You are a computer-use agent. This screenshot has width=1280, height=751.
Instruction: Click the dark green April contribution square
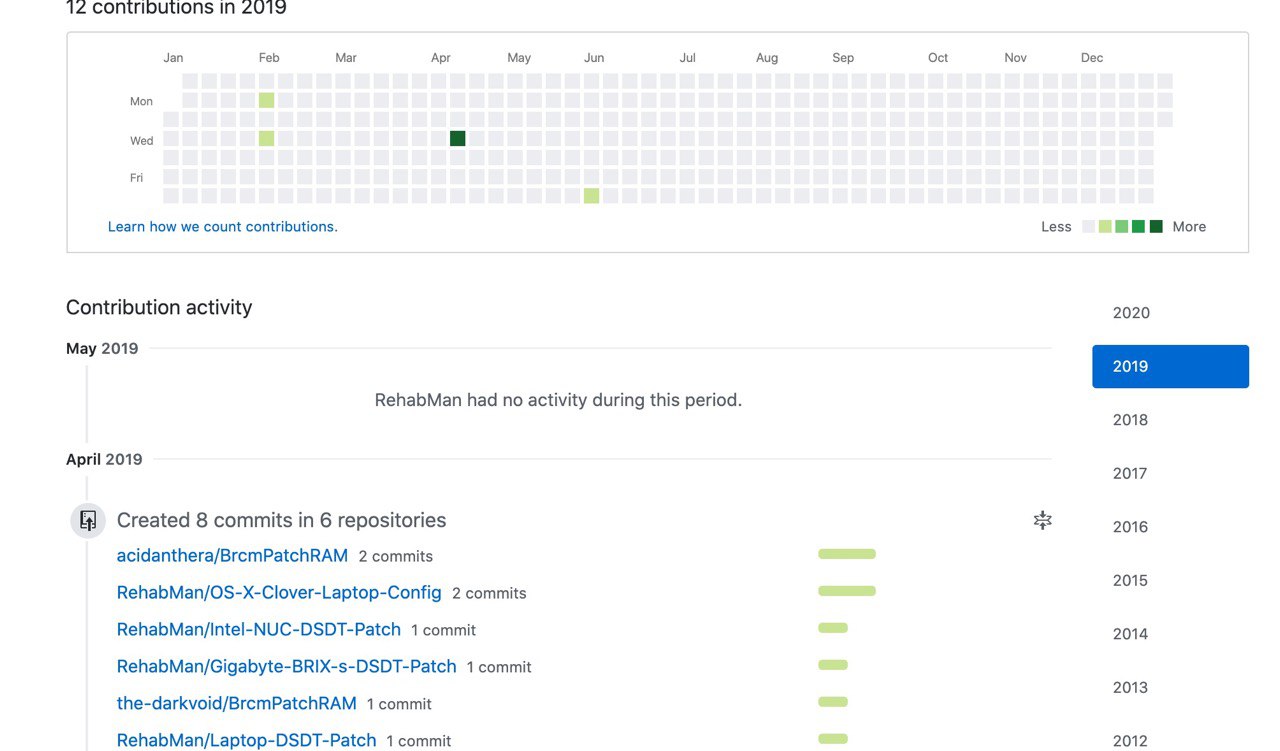458,138
